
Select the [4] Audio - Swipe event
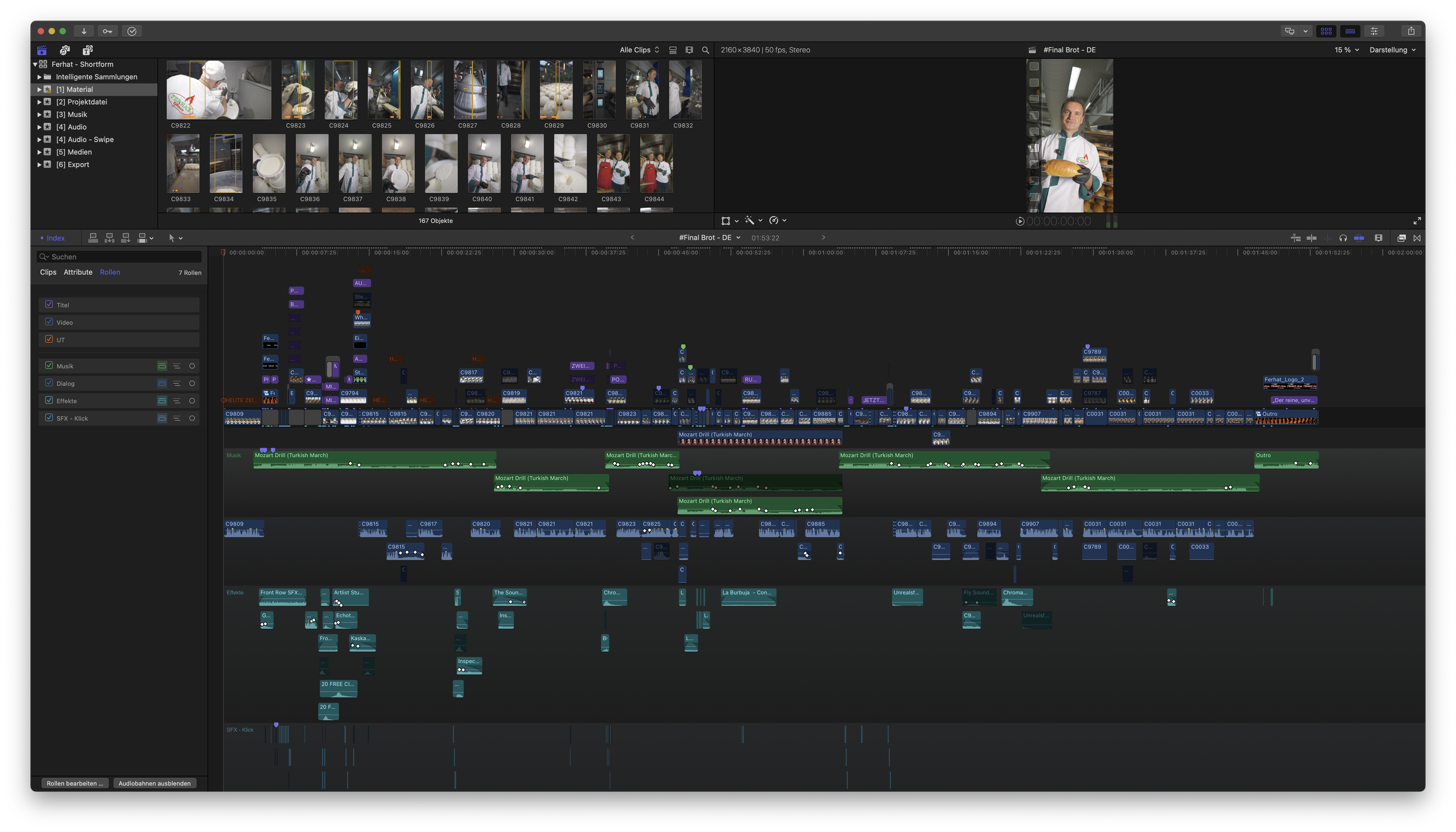94,140
